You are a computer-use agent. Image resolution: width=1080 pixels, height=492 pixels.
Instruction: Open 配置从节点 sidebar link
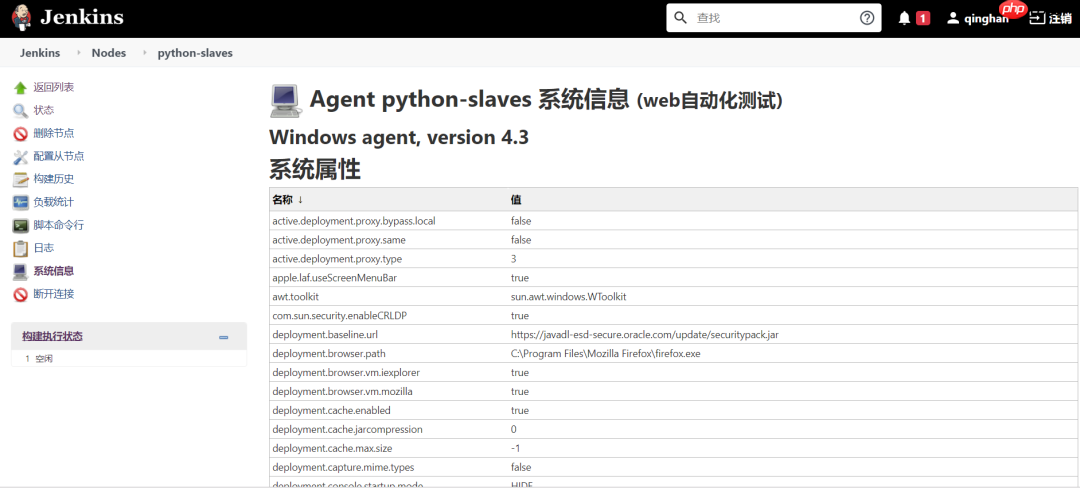59,156
